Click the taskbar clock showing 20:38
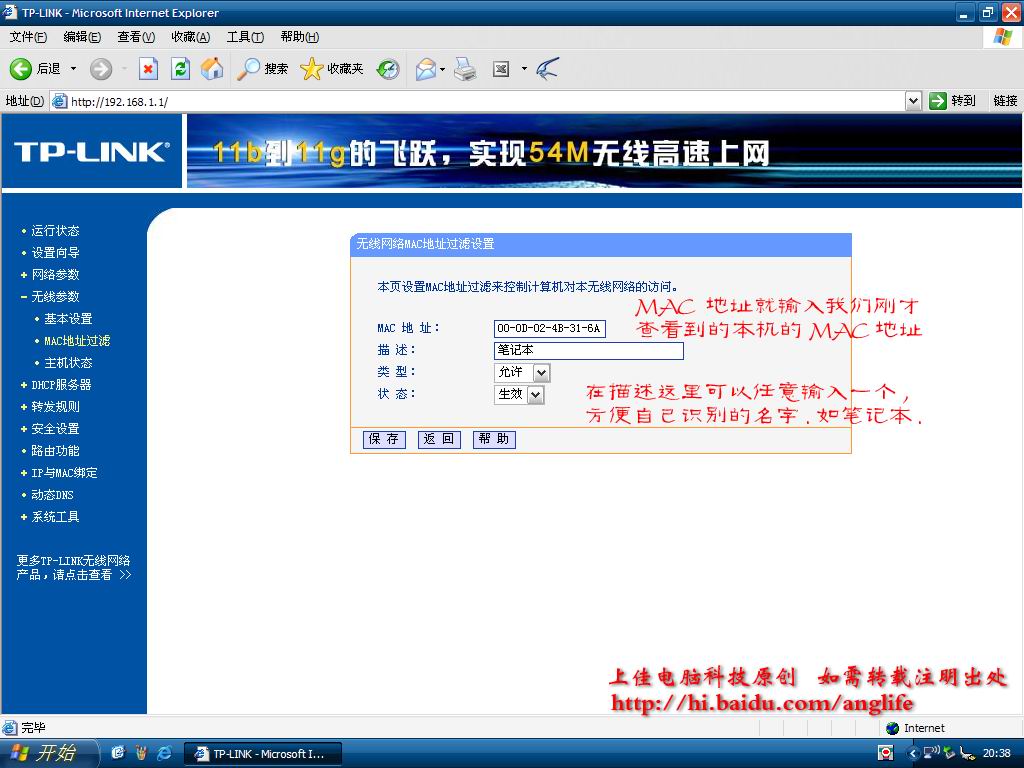The height and width of the screenshot is (768, 1024). pos(996,753)
